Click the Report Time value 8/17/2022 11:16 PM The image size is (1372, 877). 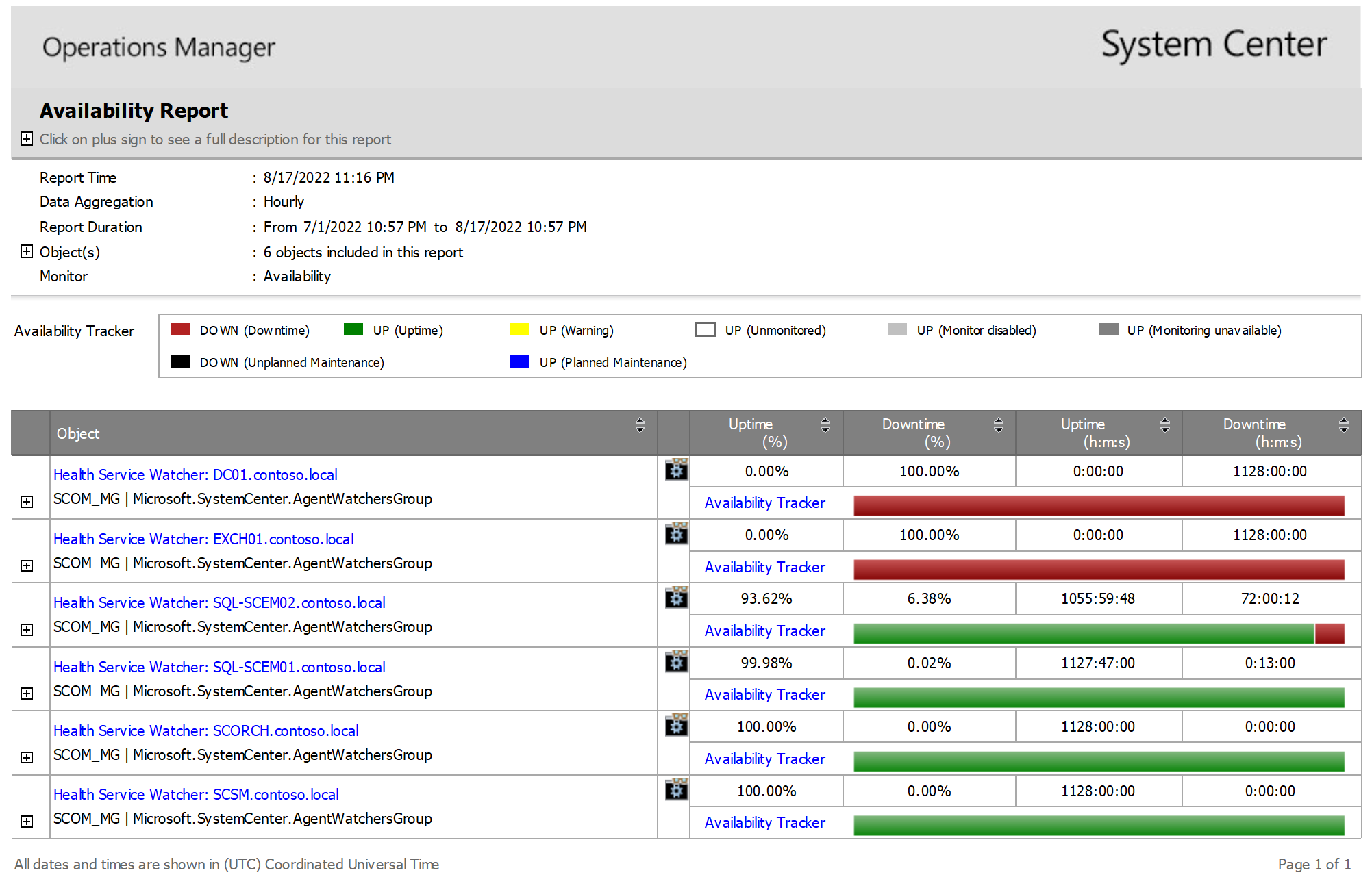329,177
